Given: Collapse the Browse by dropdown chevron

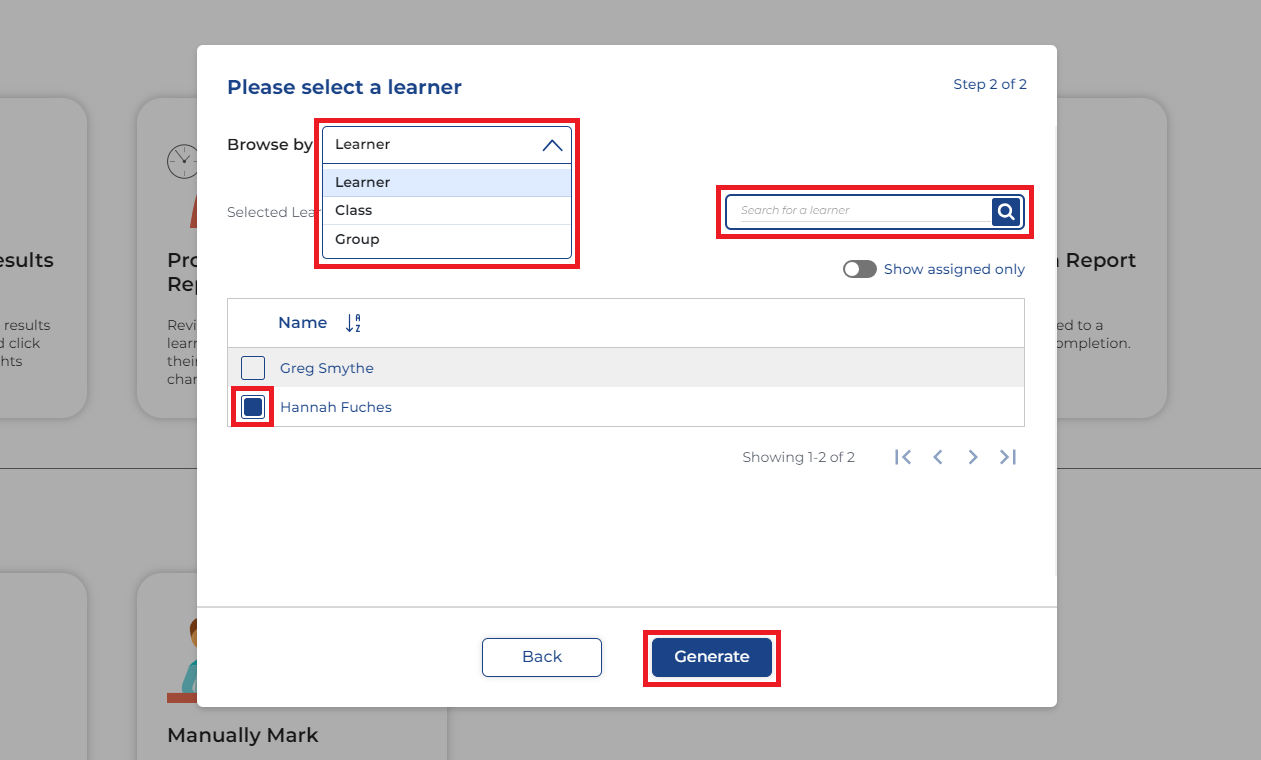Looking at the screenshot, I should pos(552,145).
